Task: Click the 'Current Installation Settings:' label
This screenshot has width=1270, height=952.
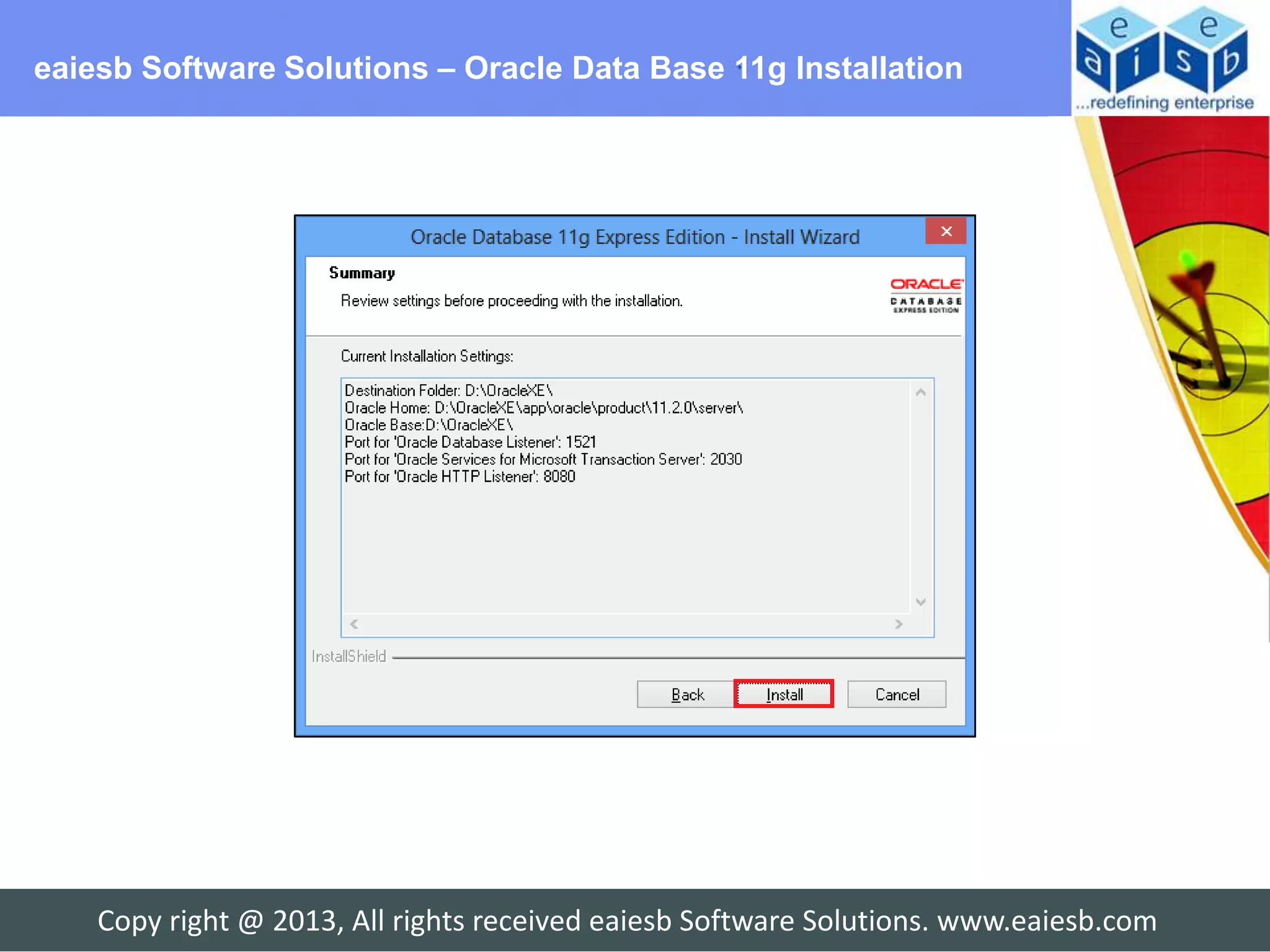Action: [x=427, y=356]
